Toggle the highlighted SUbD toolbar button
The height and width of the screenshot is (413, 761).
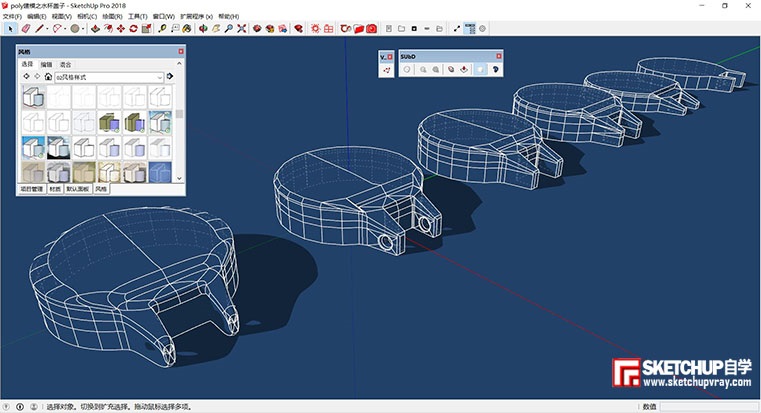(x=480, y=71)
